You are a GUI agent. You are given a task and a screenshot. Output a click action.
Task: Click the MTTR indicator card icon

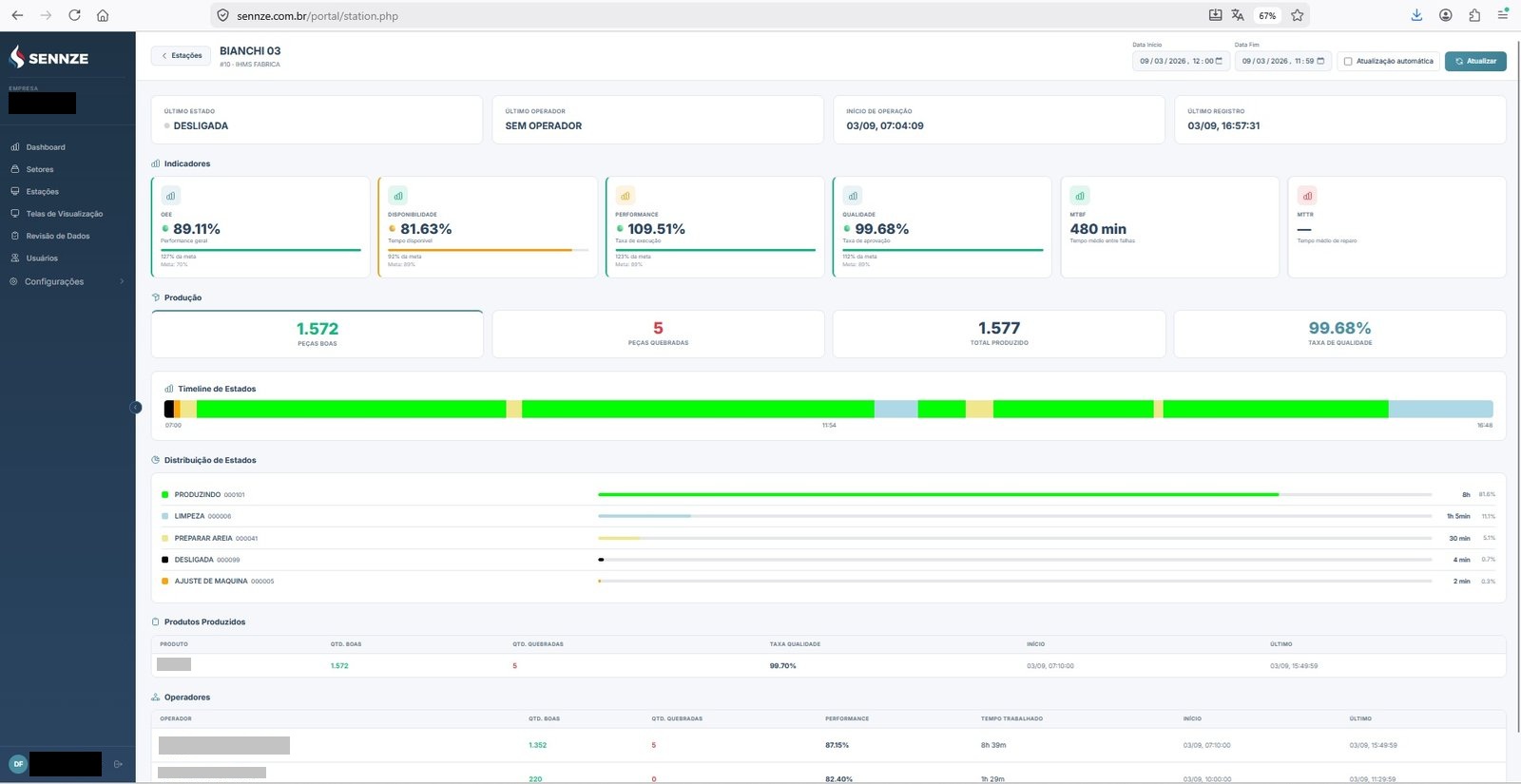point(1307,196)
